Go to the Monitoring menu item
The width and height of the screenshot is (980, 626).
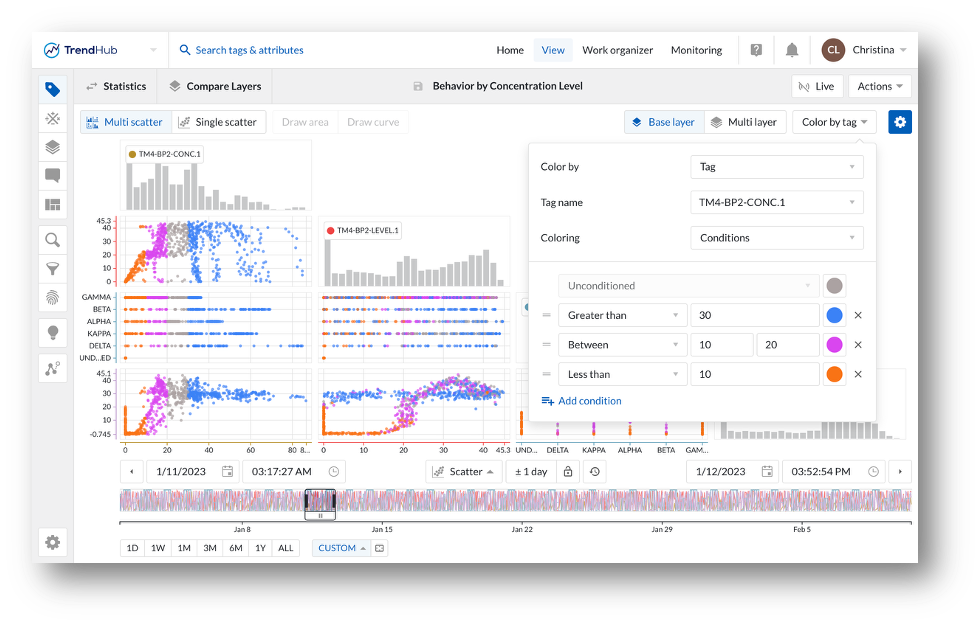point(696,50)
